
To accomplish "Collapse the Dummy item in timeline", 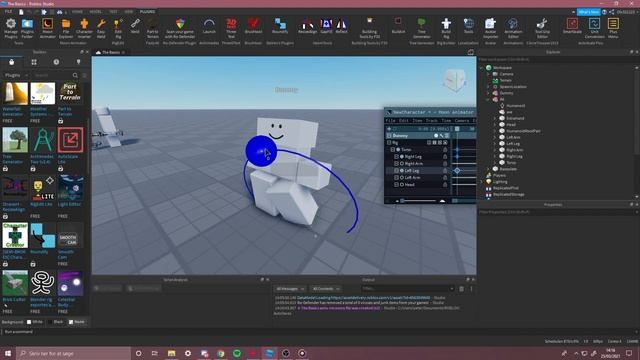I will [x=389, y=136].
